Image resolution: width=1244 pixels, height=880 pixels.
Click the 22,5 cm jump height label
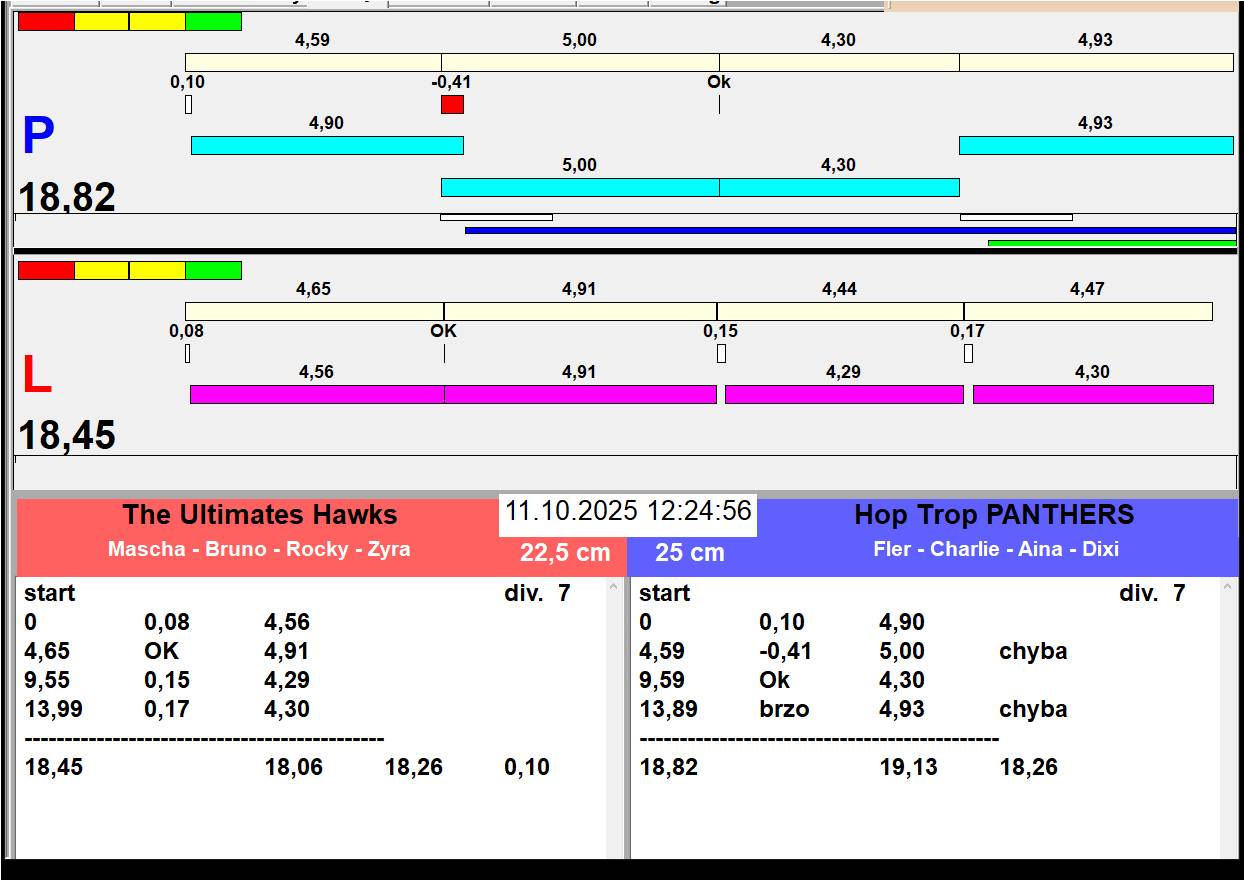tap(564, 553)
